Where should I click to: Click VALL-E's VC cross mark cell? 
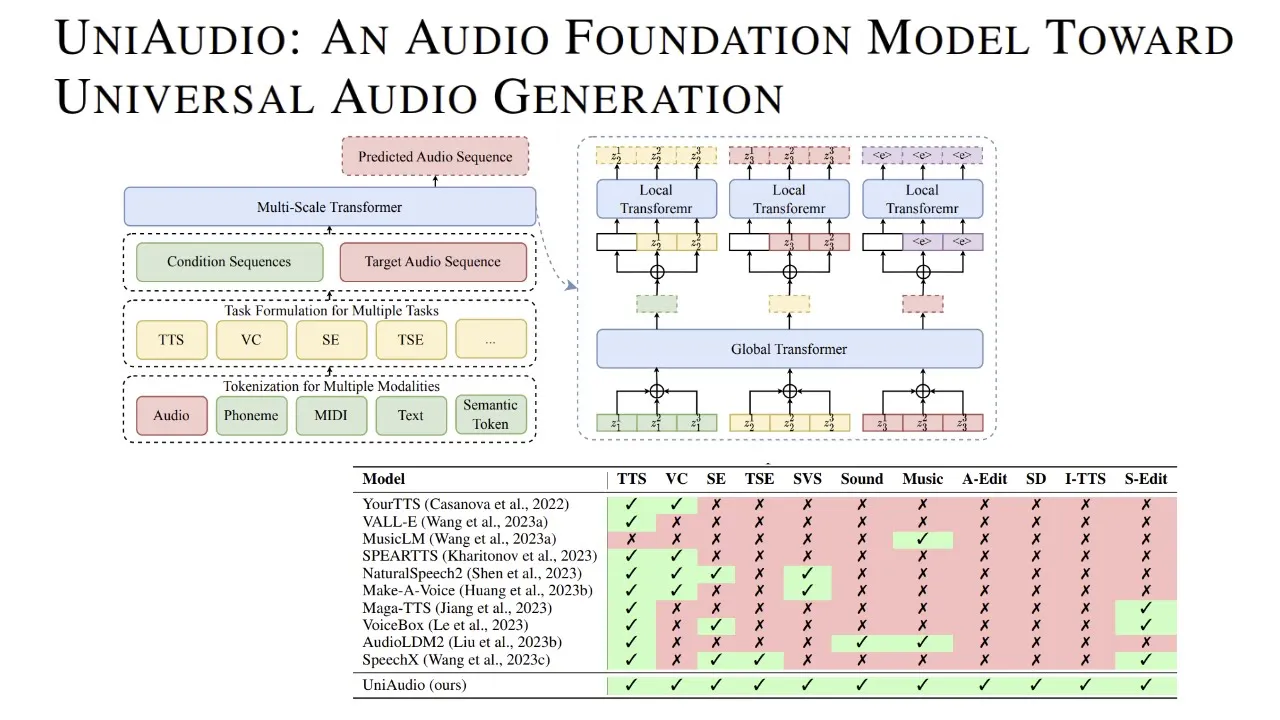pos(677,522)
